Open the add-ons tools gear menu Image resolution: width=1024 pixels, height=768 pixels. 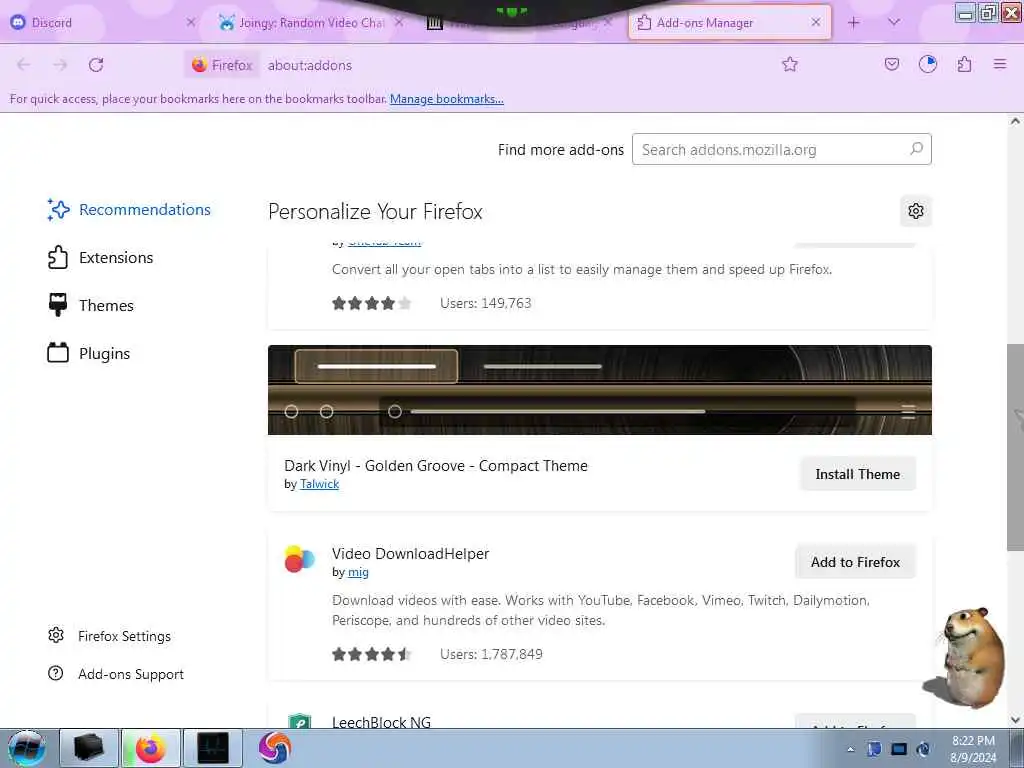click(x=916, y=211)
